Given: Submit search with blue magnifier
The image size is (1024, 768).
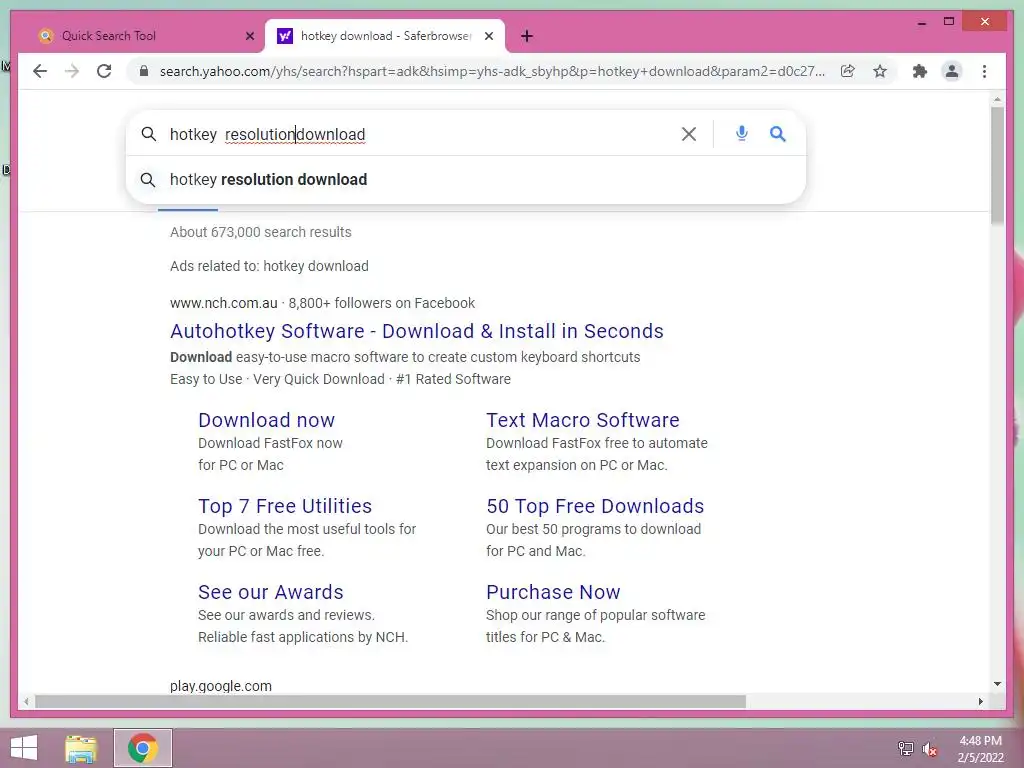Looking at the screenshot, I should 777,134.
